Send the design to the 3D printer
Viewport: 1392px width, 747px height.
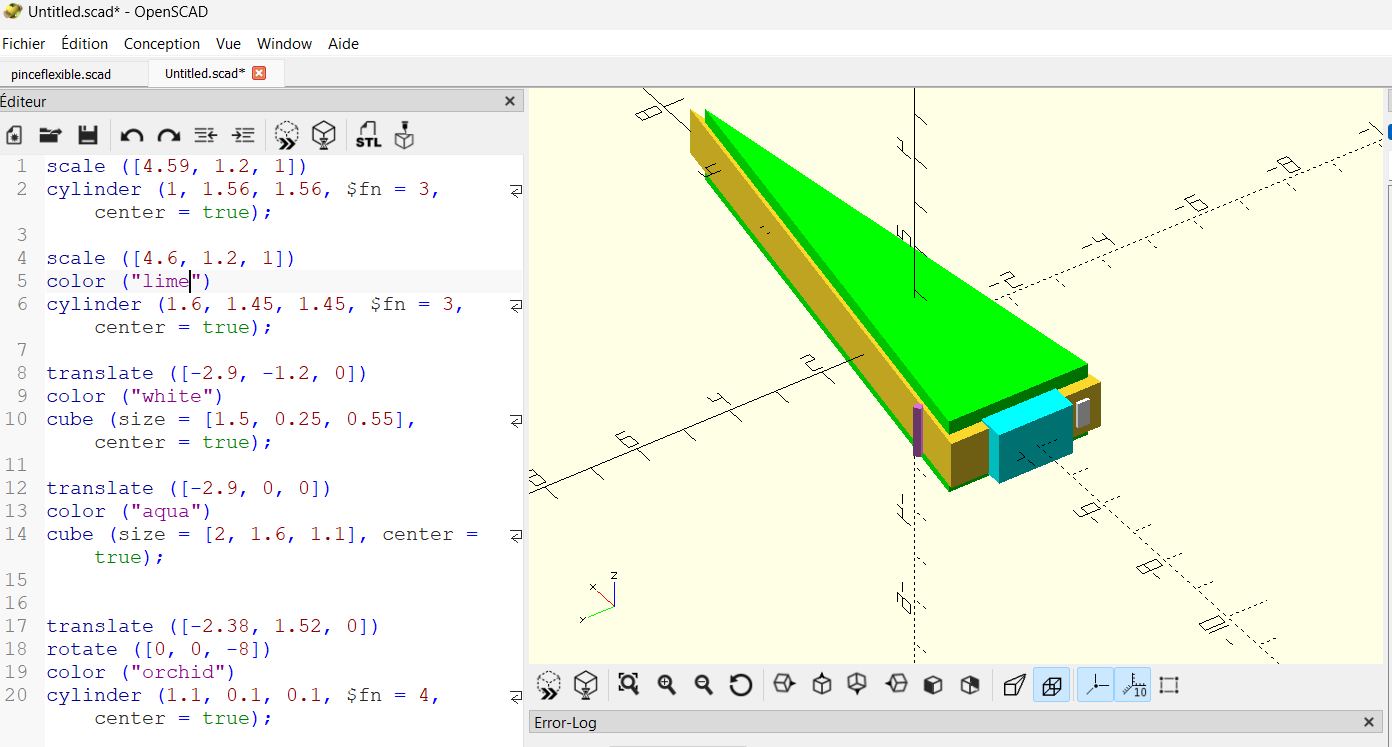tap(404, 135)
